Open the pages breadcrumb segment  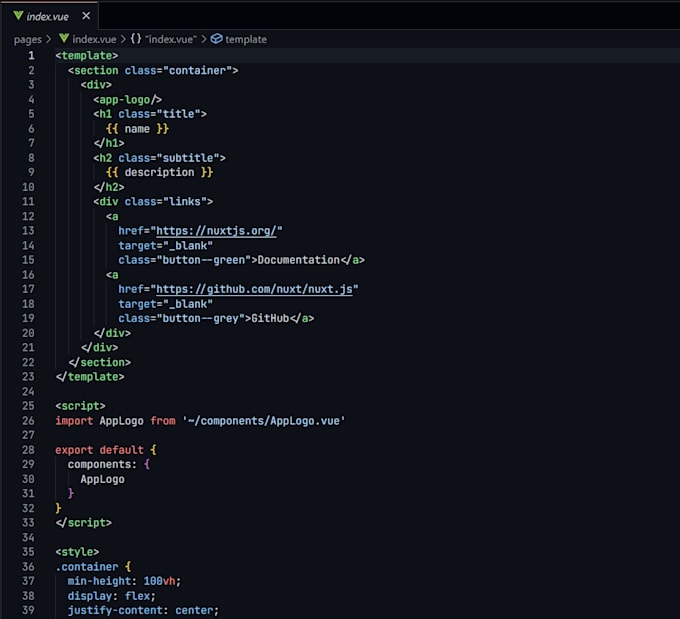pos(28,39)
